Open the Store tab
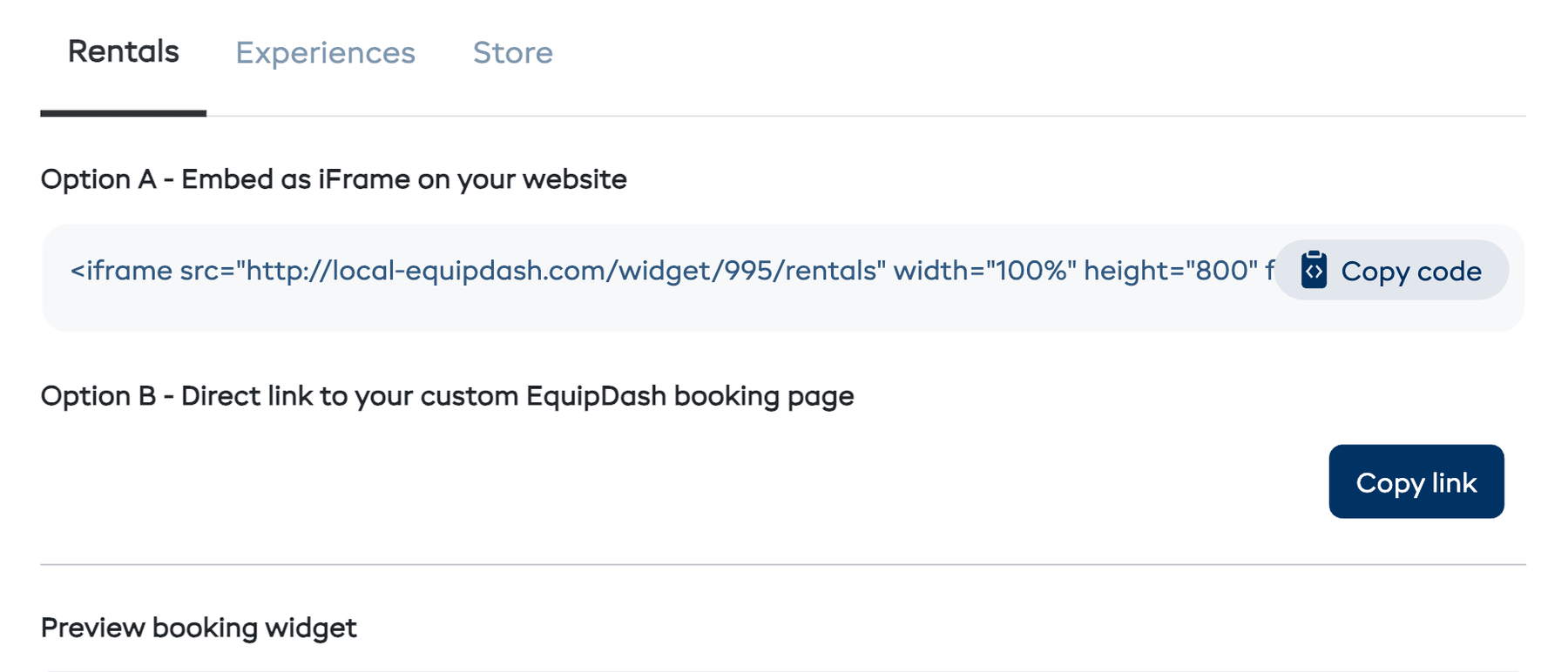 [x=513, y=52]
